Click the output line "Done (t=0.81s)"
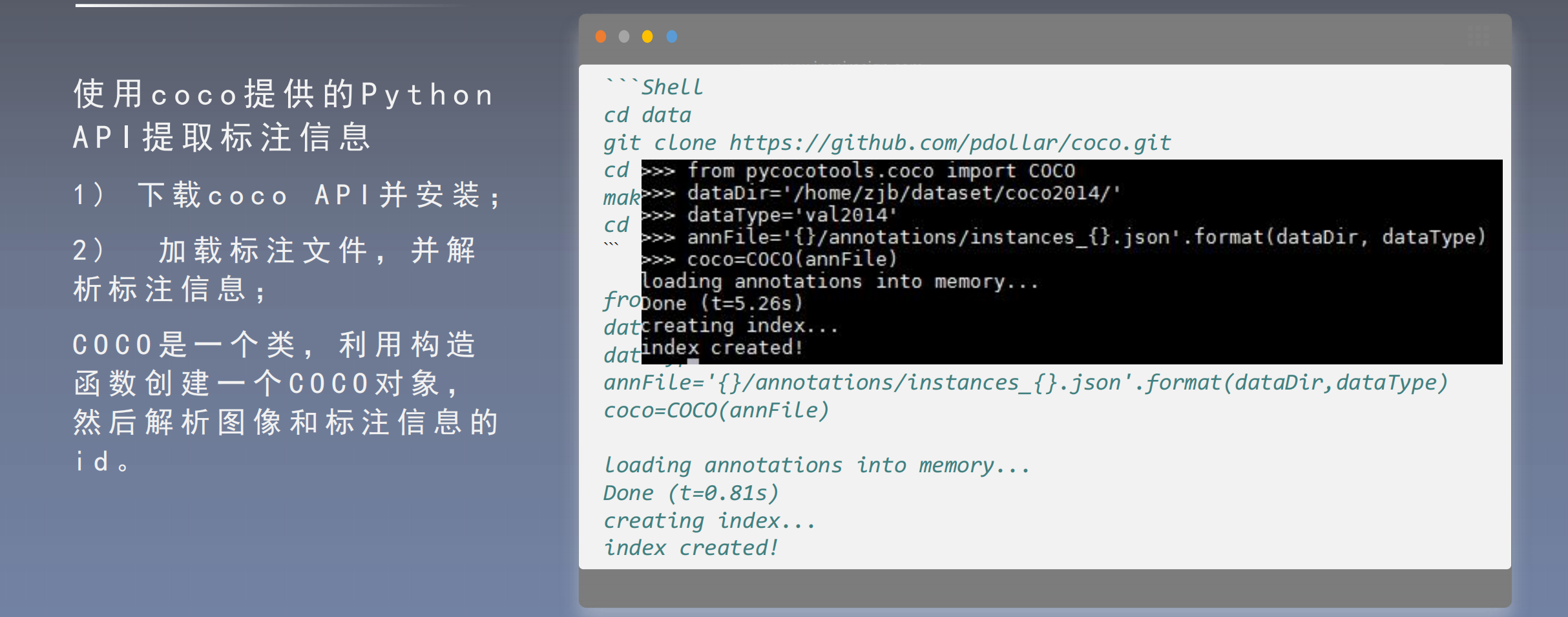 (691, 494)
